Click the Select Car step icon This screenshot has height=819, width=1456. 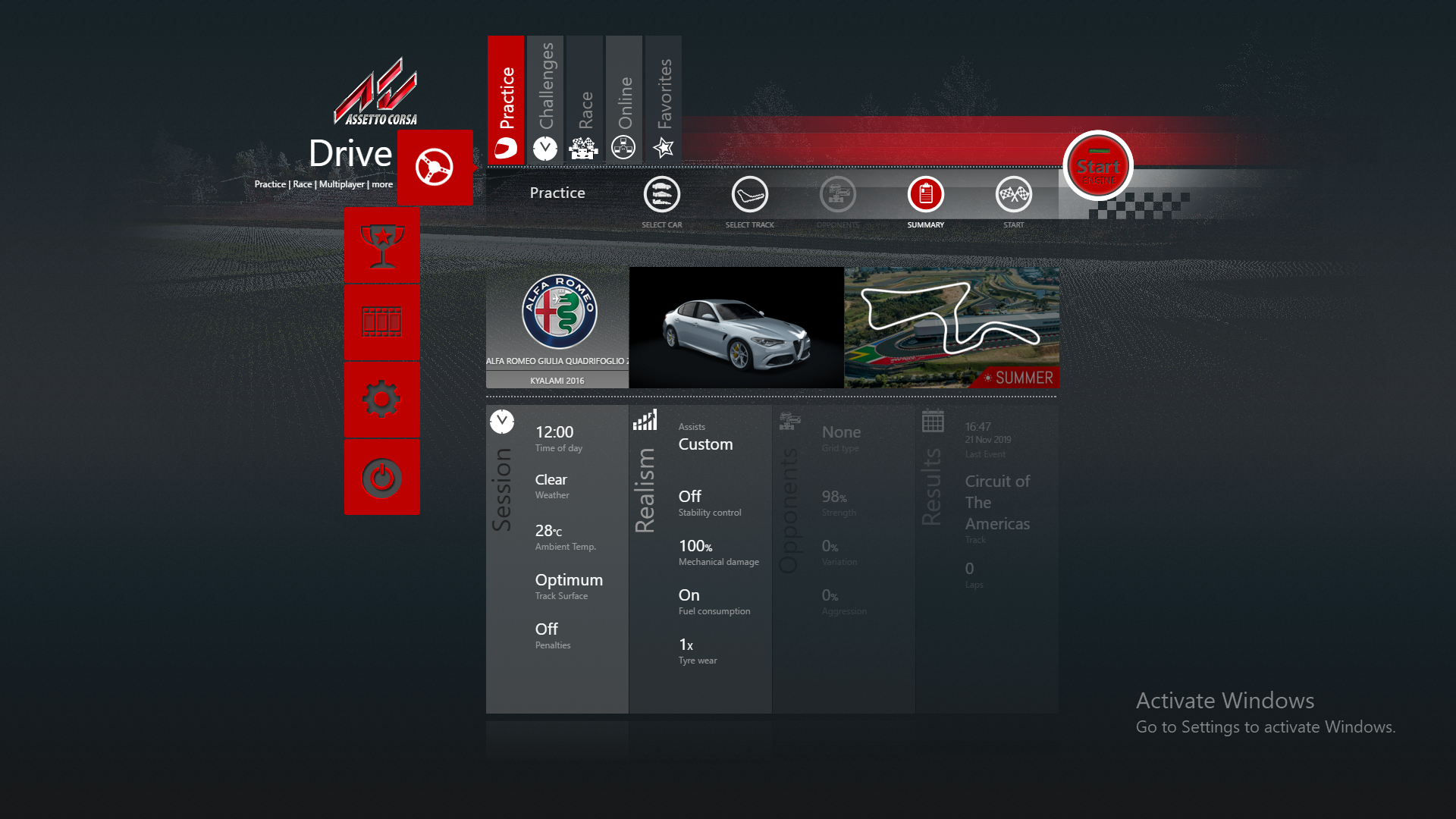pos(661,195)
